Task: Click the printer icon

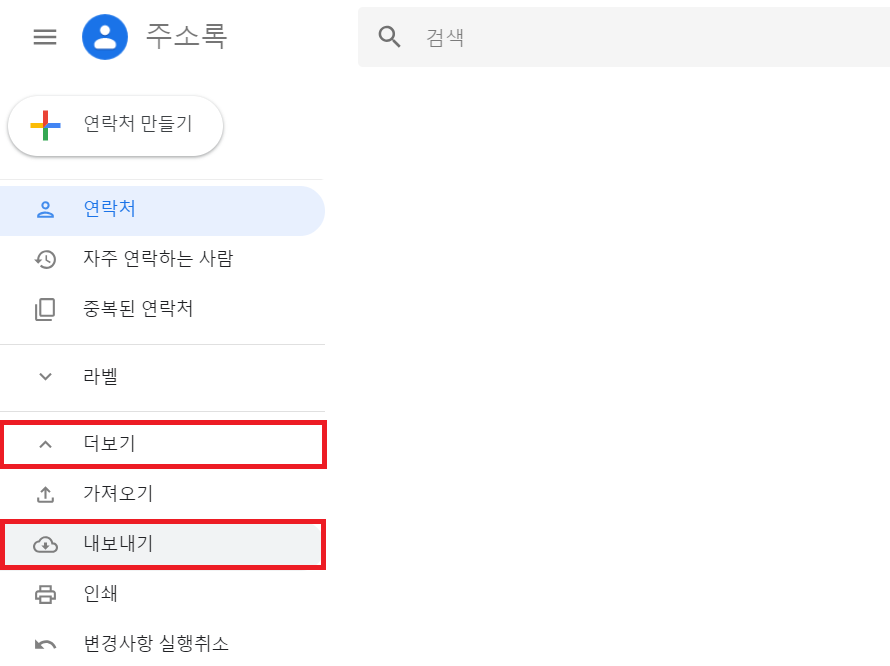Action: coord(45,594)
